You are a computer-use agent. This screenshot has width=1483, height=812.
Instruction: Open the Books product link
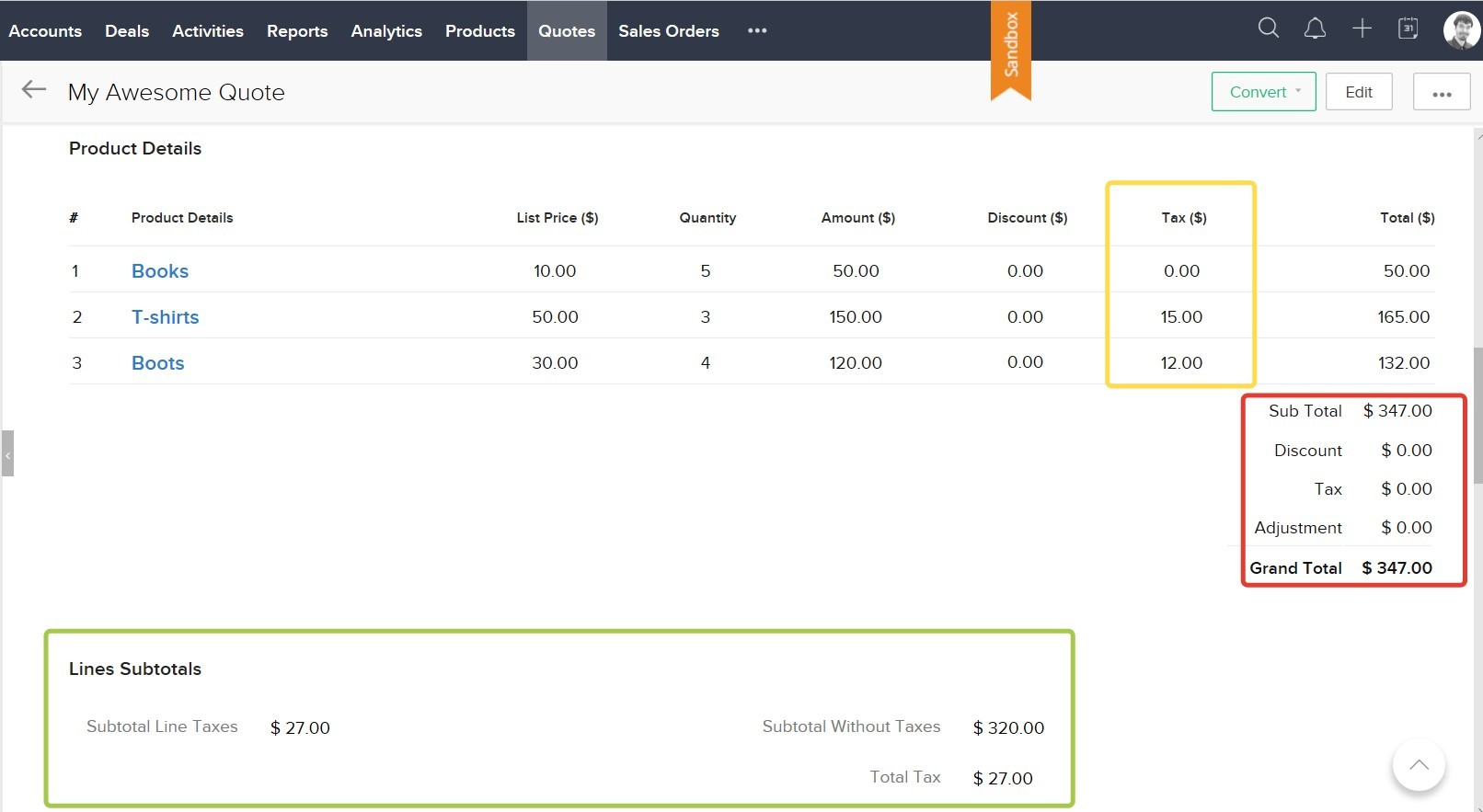tap(160, 271)
